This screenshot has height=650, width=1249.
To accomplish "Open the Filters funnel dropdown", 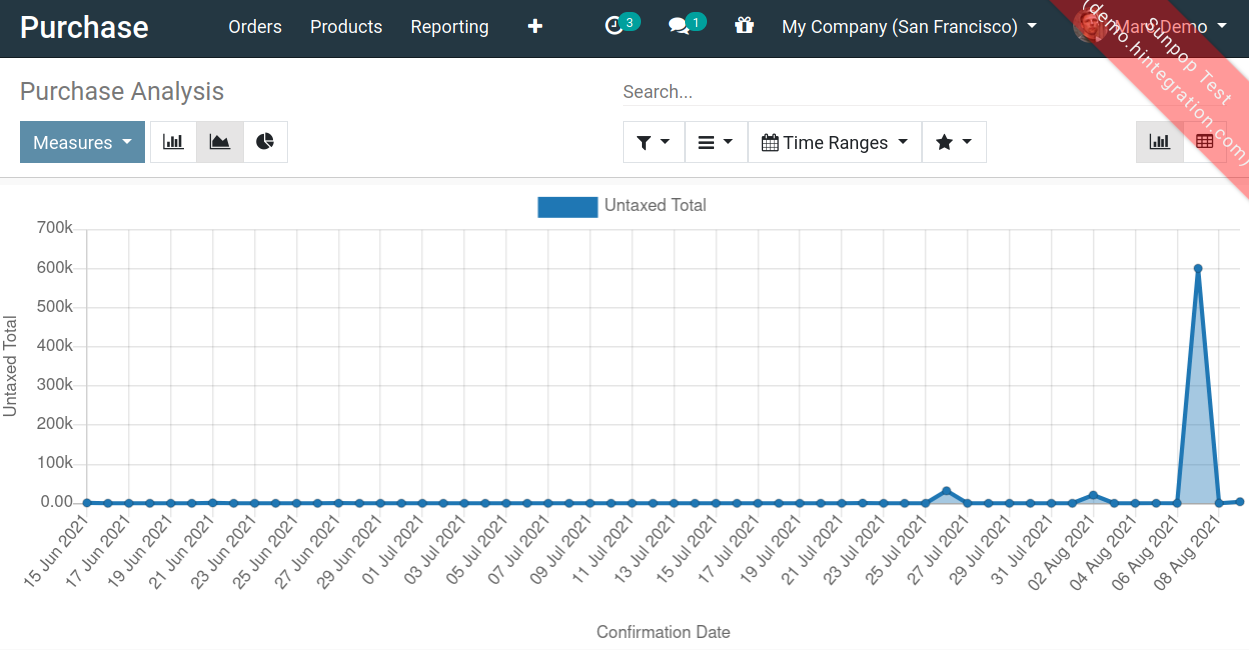I will [654, 142].
